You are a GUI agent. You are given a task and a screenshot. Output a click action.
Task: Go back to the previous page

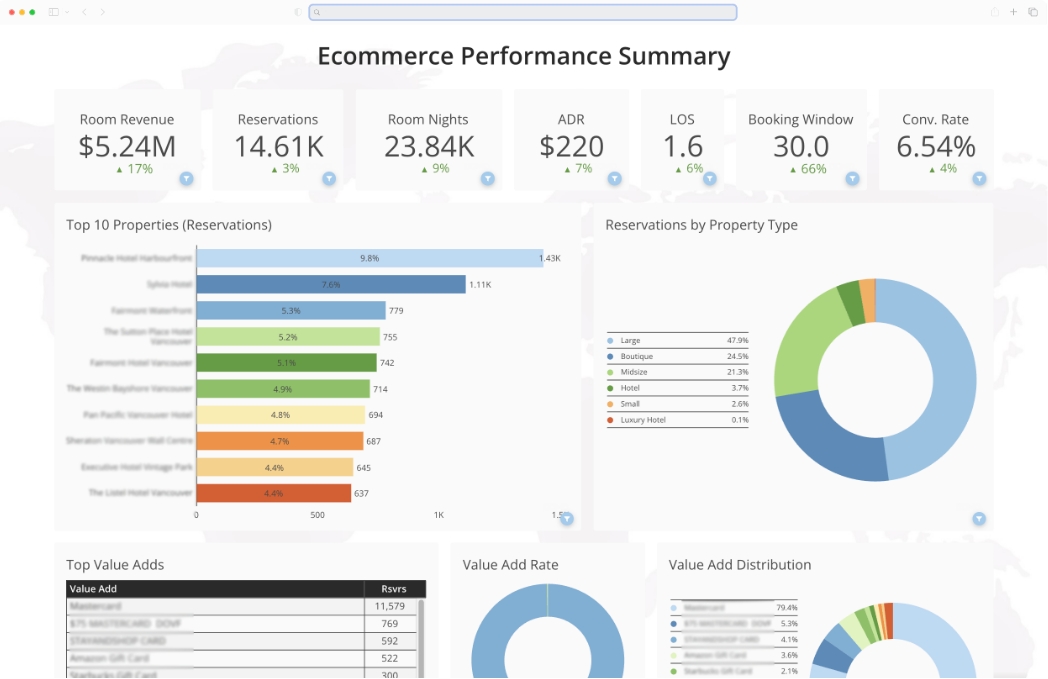[84, 12]
